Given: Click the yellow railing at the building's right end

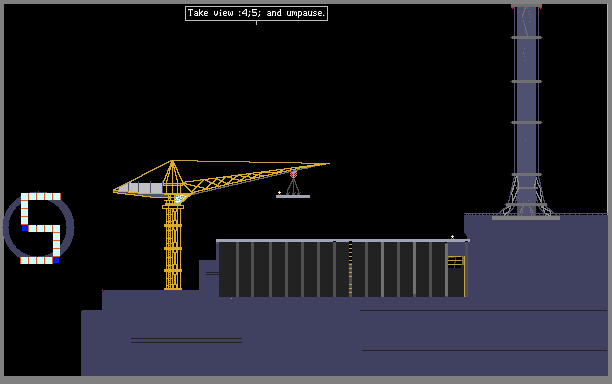Looking at the screenshot, I should coord(455,261).
